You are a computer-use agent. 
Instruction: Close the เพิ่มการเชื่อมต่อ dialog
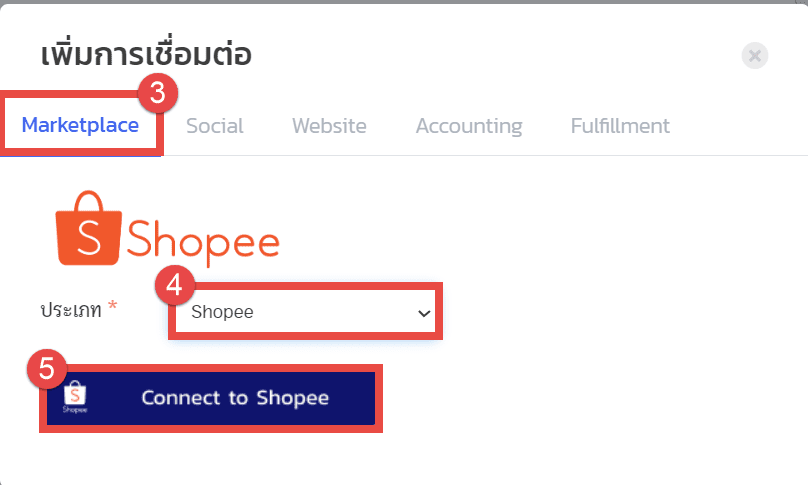click(754, 55)
